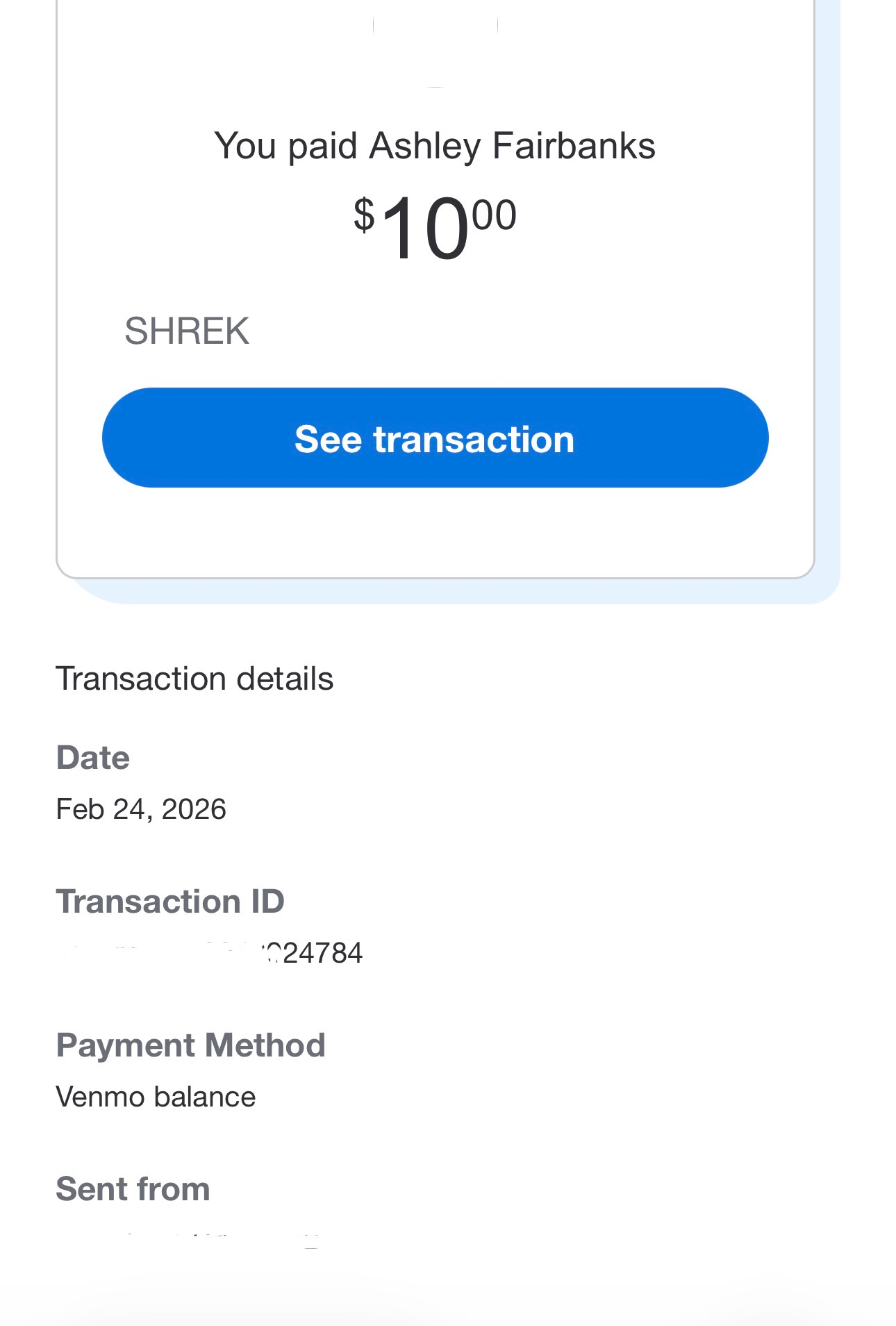Click the large "10" amount digits

[x=425, y=229]
